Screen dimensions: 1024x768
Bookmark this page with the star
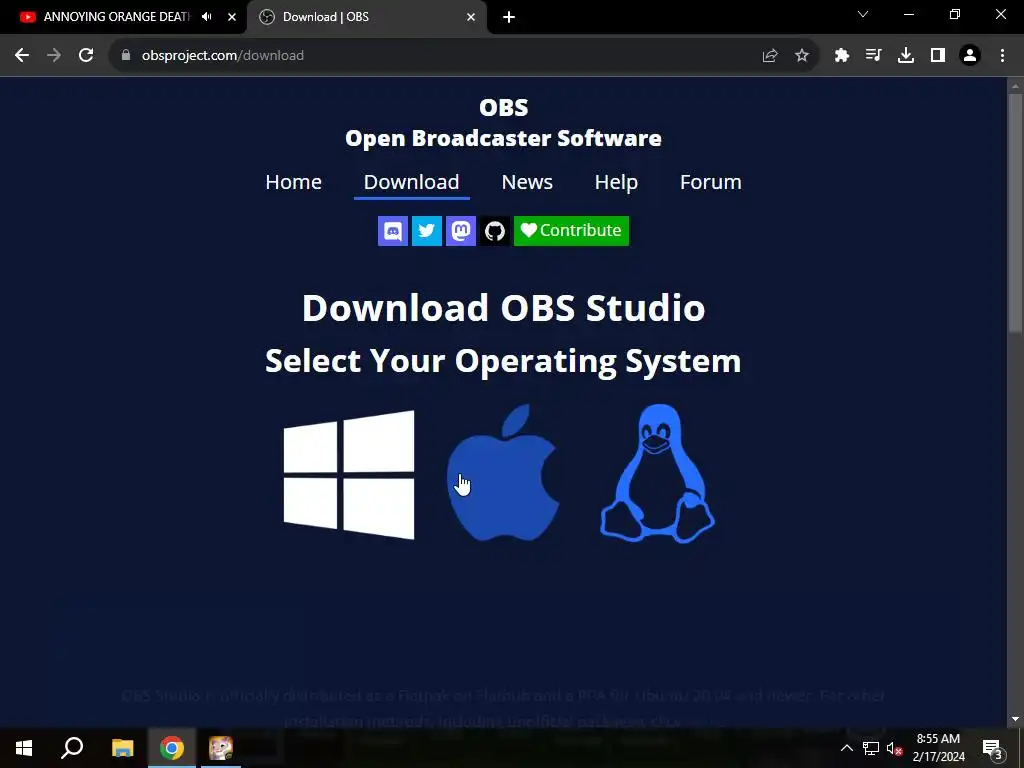[802, 56]
